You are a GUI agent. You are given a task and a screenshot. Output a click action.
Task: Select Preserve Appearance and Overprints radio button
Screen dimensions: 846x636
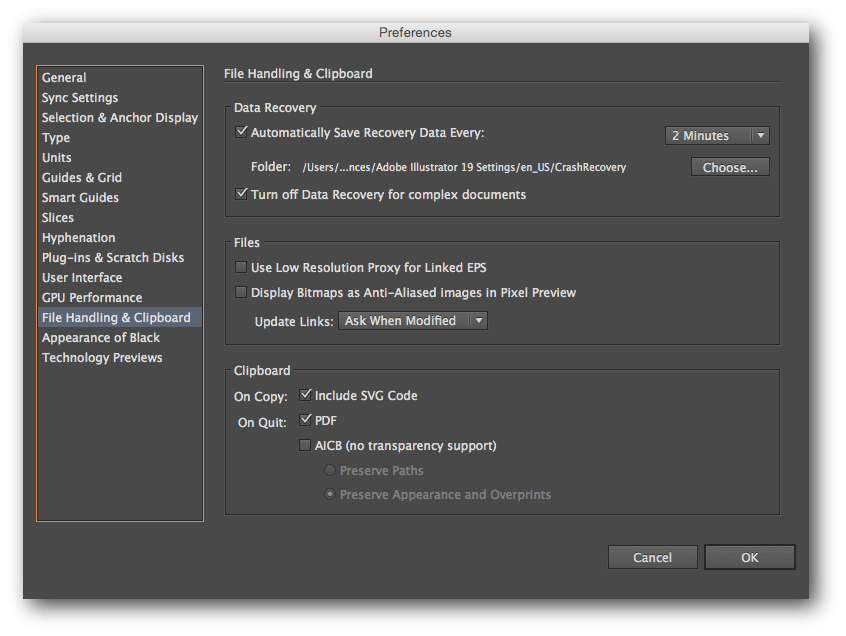pos(330,494)
